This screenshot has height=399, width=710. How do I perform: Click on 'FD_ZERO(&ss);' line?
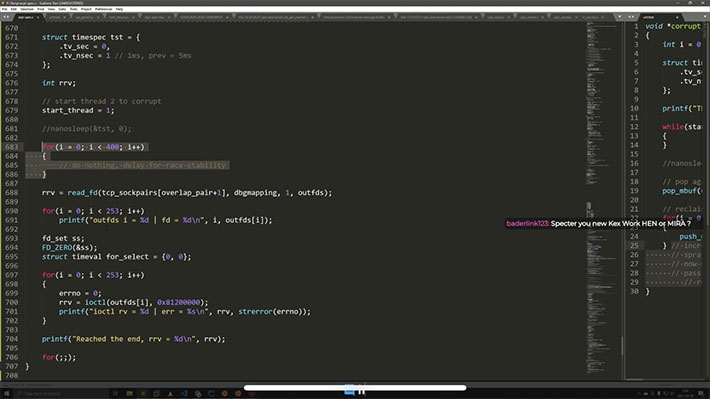69,247
